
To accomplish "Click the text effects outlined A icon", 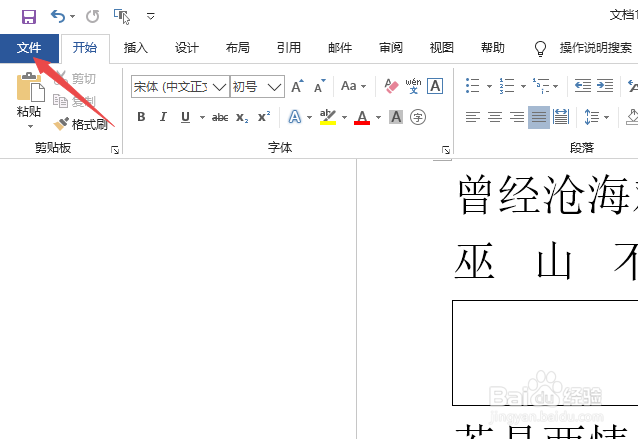I will tap(295, 117).
